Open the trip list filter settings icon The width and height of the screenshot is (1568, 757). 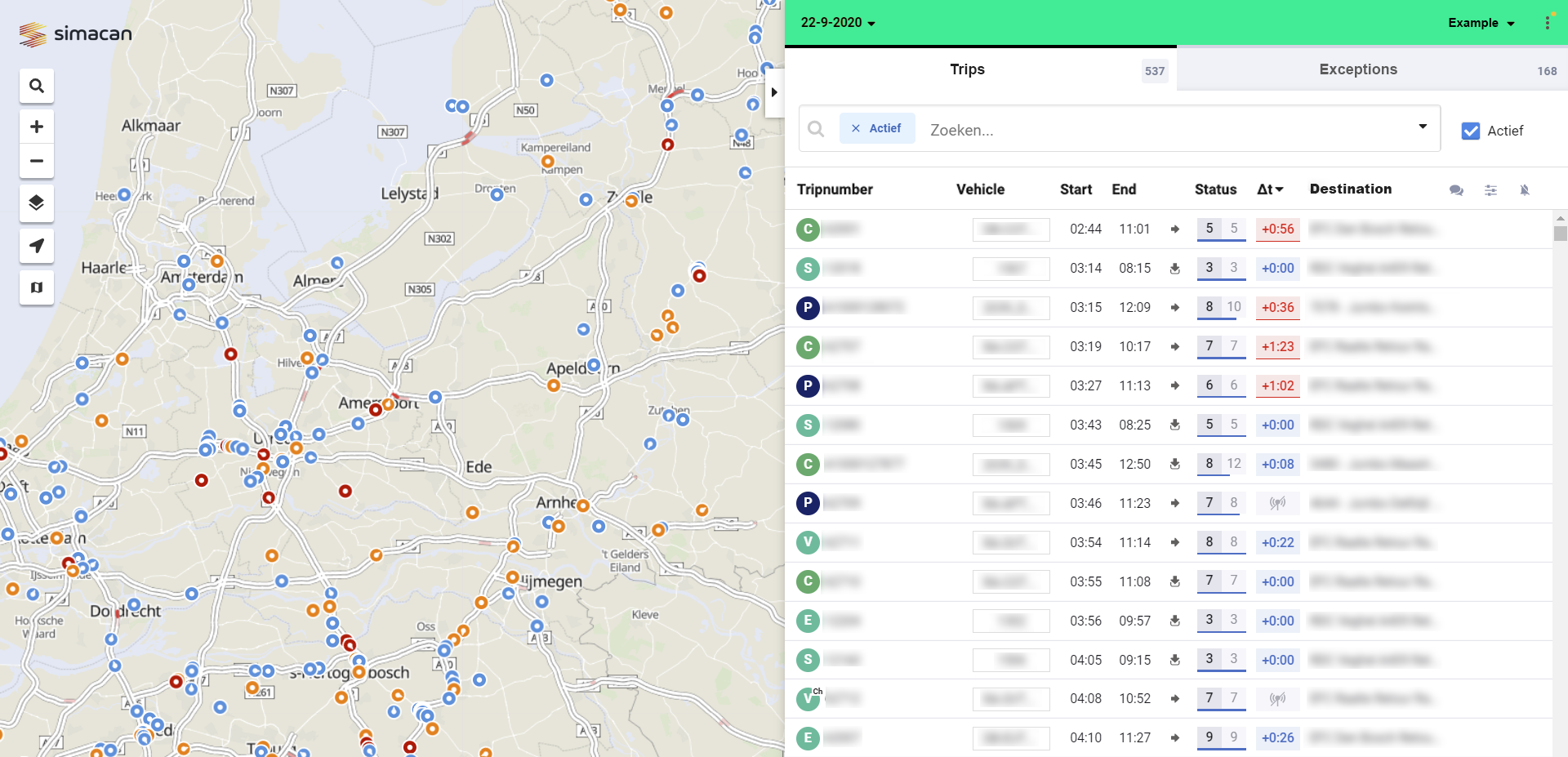1491,190
